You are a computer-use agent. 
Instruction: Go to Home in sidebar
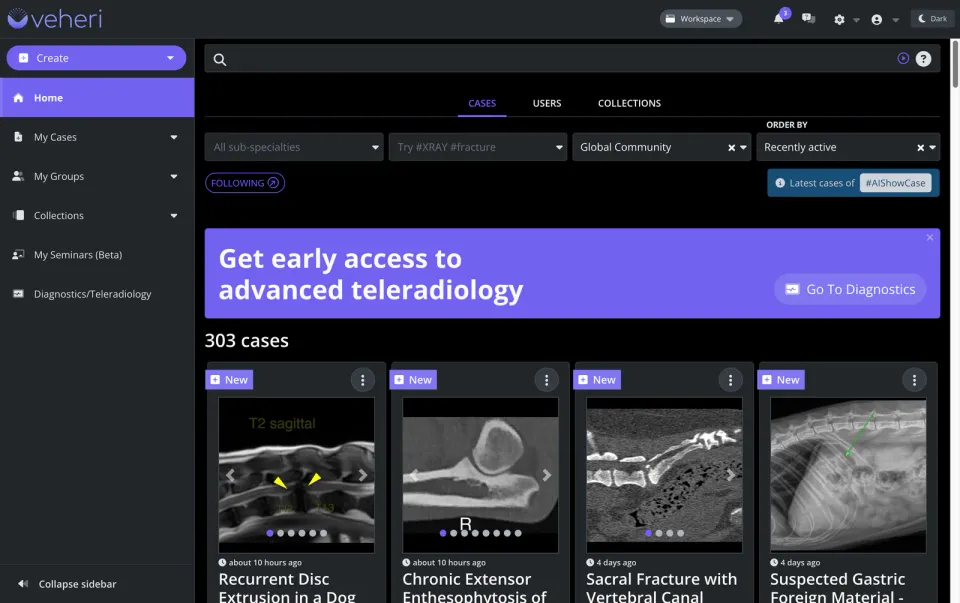point(97,98)
